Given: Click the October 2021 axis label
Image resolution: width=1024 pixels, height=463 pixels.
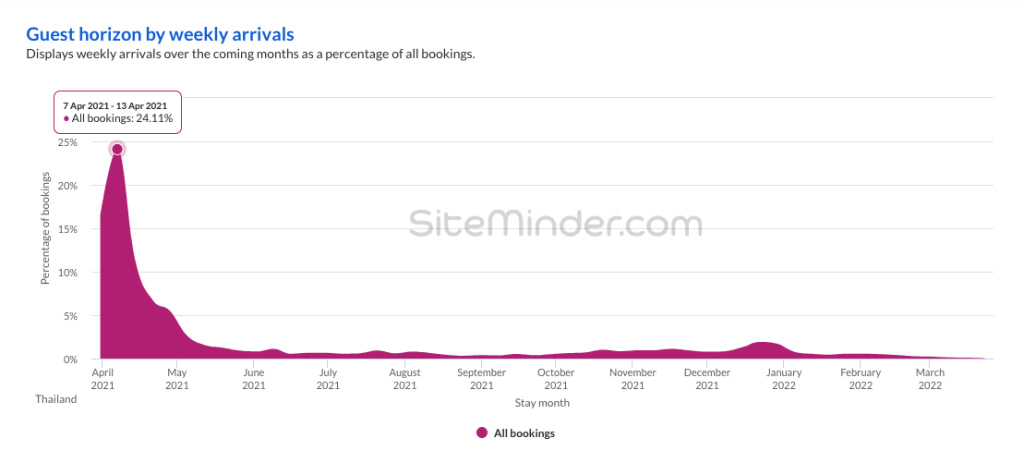Looking at the screenshot, I should coord(555,378).
